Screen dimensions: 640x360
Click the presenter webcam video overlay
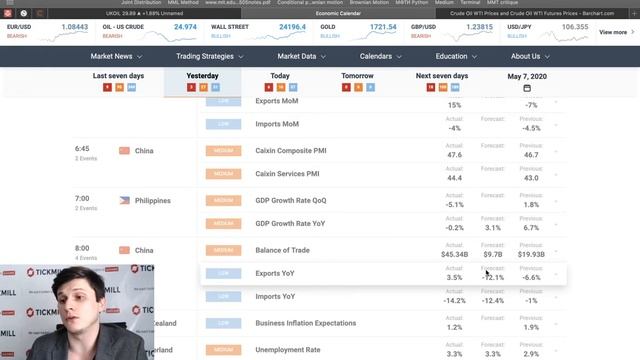pos(77,312)
